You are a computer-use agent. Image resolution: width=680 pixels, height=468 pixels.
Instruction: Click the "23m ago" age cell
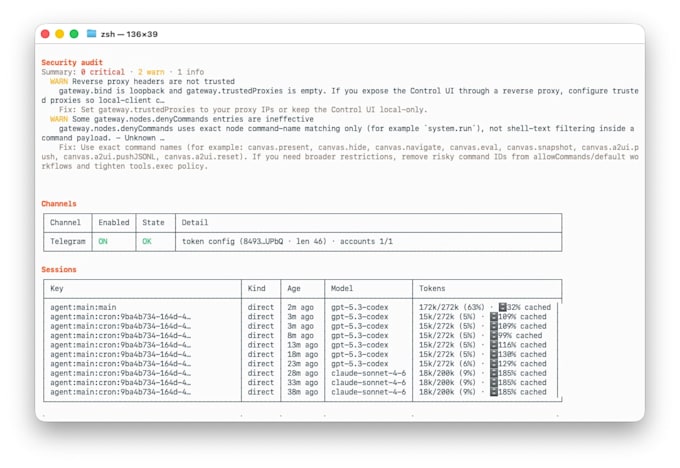click(302, 364)
